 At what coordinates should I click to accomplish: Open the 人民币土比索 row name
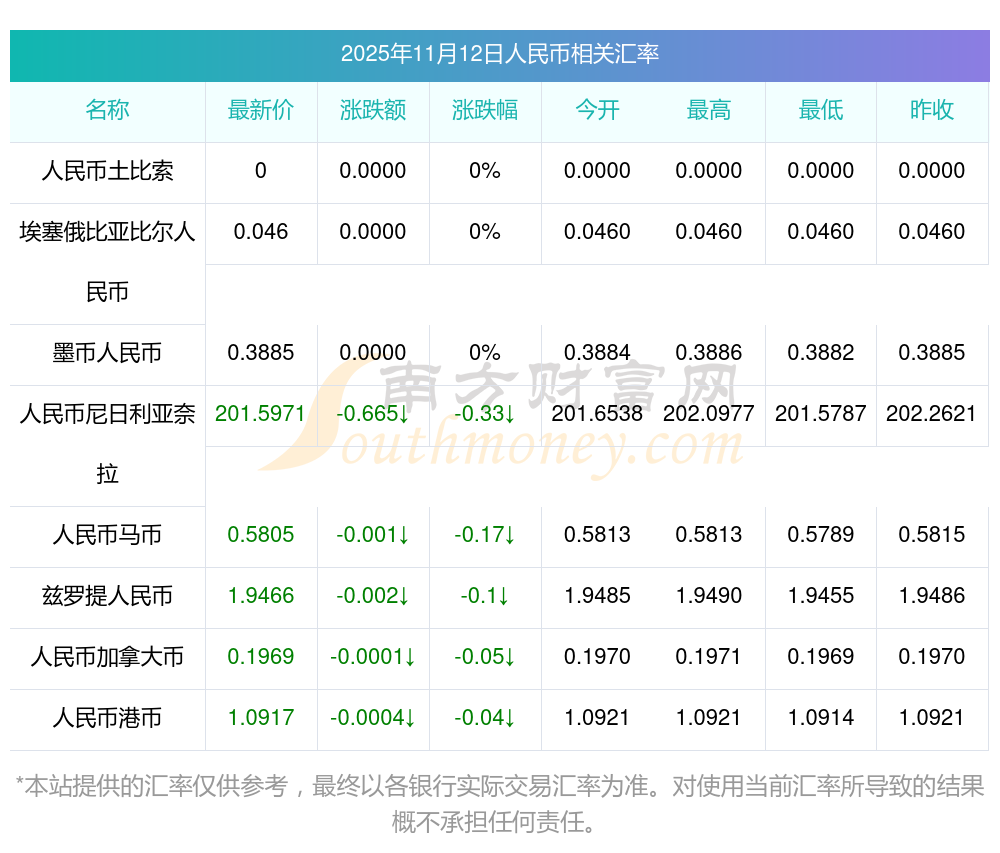coord(107,171)
